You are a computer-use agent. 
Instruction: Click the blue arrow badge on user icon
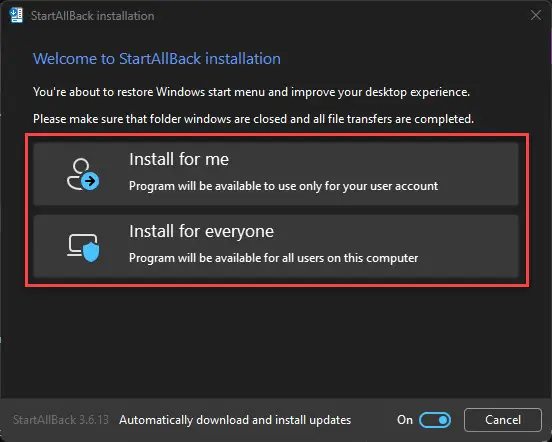pos(90,181)
